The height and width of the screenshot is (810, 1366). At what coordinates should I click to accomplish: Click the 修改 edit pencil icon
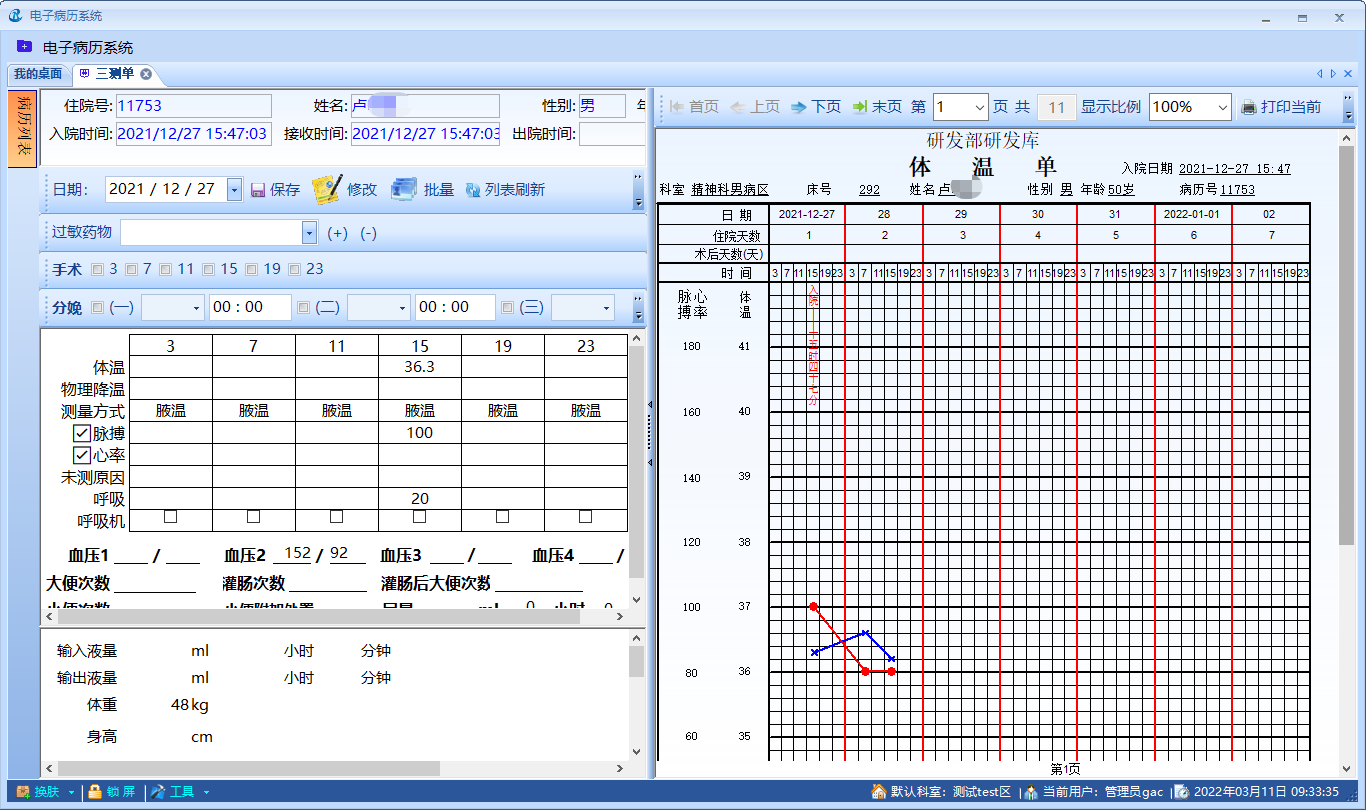[x=326, y=189]
